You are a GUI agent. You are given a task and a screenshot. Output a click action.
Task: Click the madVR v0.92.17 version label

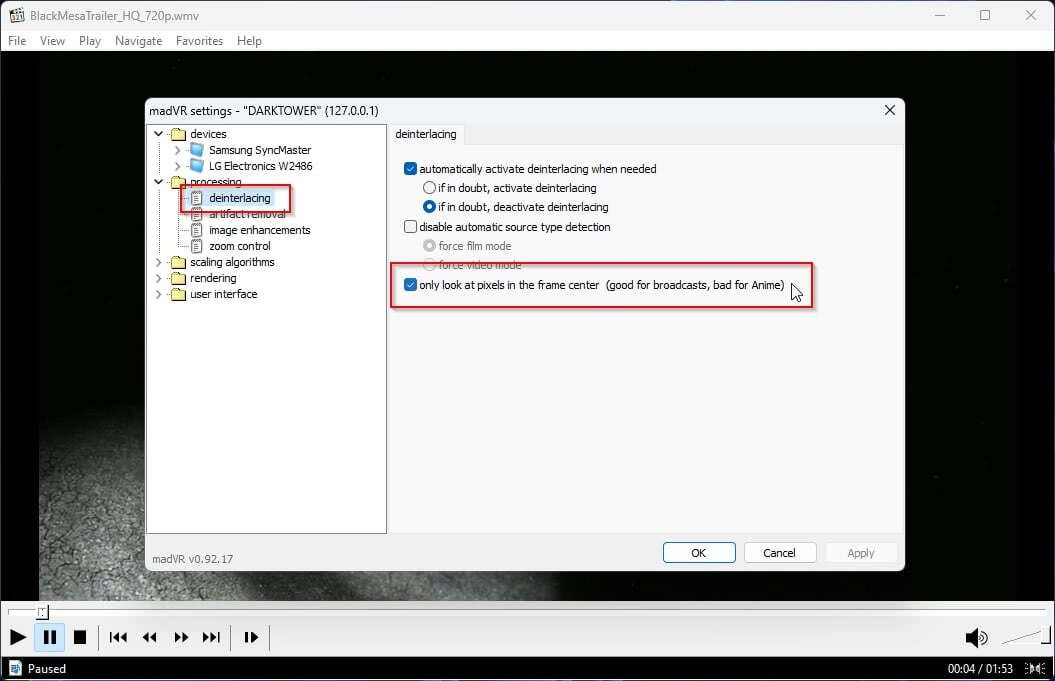point(192,559)
